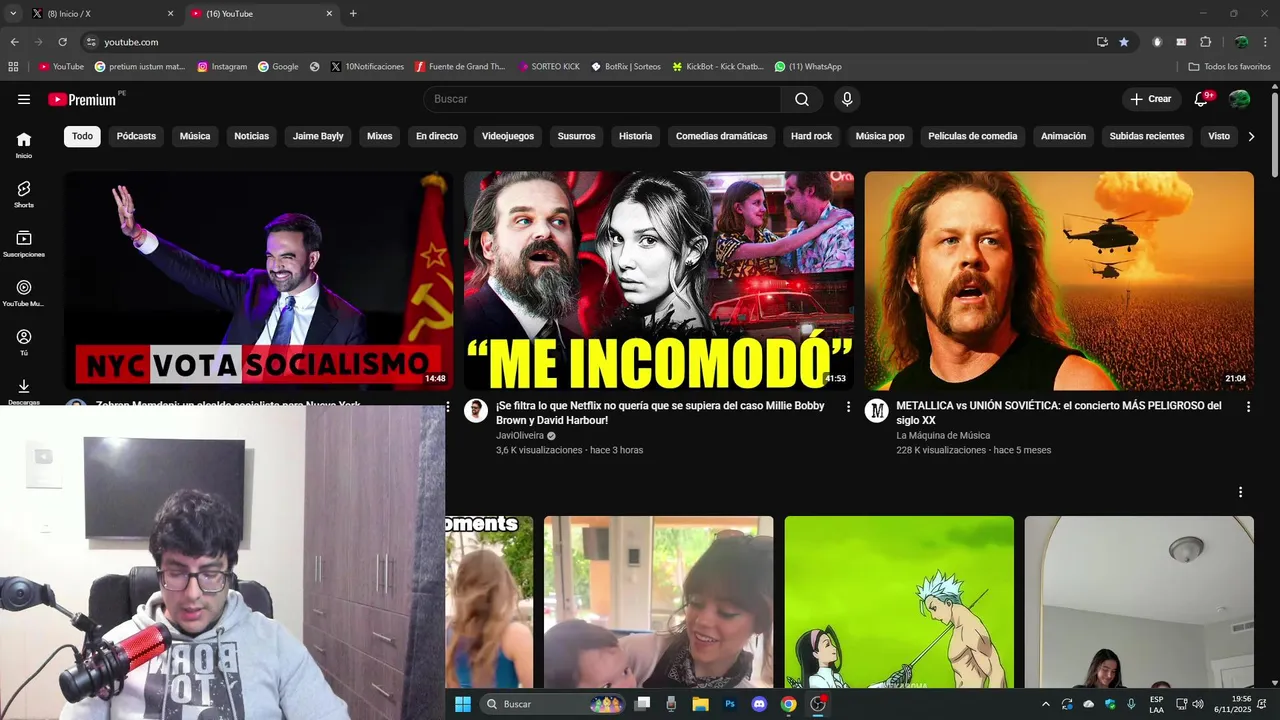Open apps grid in bookmarks bar

(13, 67)
